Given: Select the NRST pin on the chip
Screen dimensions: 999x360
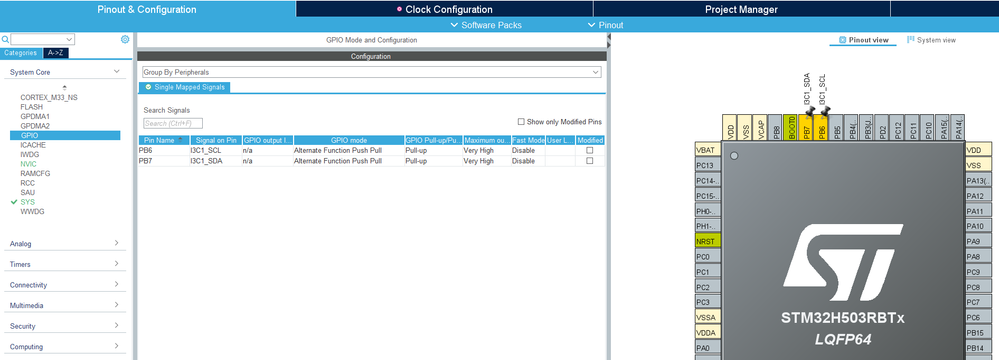Looking at the screenshot, I should (x=707, y=241).
